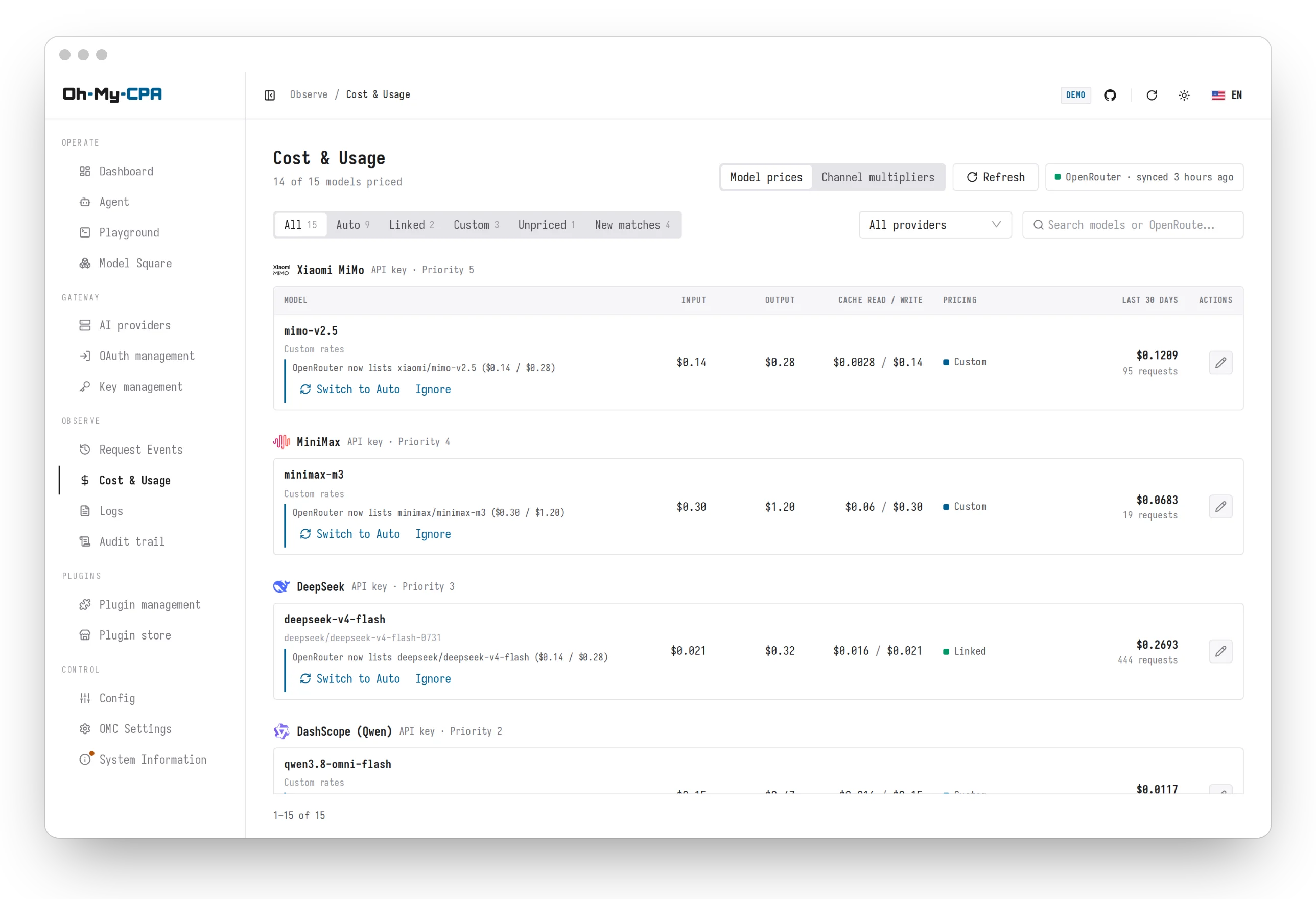The image size is (1316, 899).
Task: Open the GitHub repository icon
Action: 1110,95
